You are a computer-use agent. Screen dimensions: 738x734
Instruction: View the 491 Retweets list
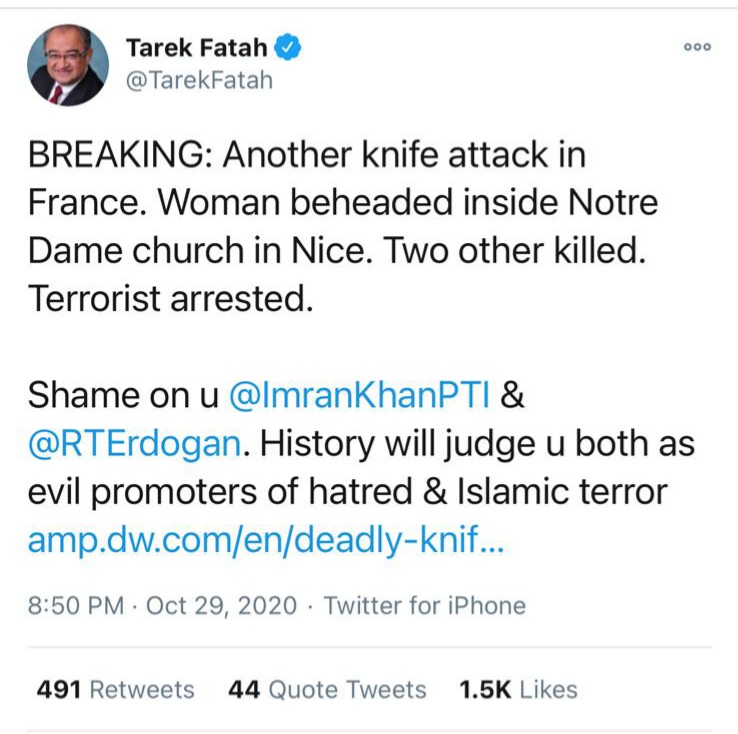(115, 689)
